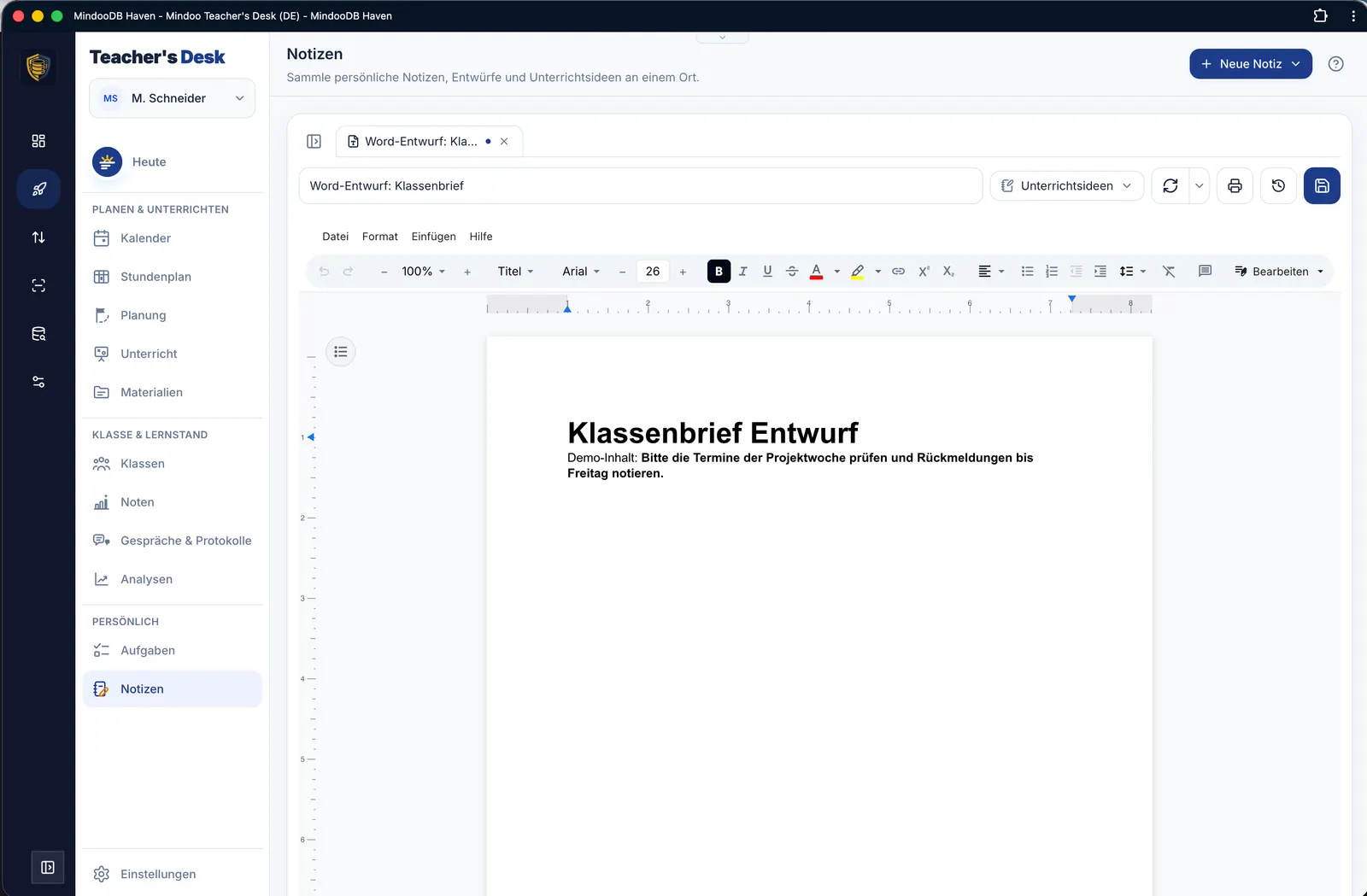Toggle italic formatting
This screenshot has height=896, width=1367.
click(743, 272)
